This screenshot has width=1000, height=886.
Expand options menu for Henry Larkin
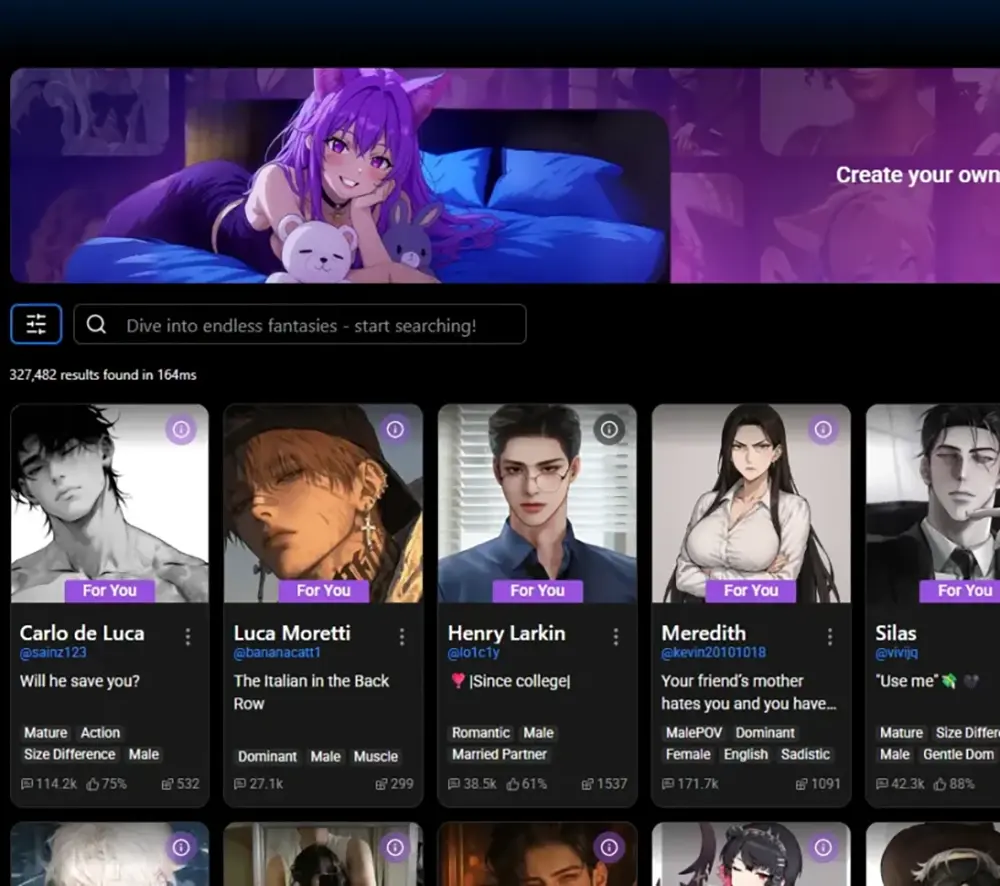[x=615, y=637]
